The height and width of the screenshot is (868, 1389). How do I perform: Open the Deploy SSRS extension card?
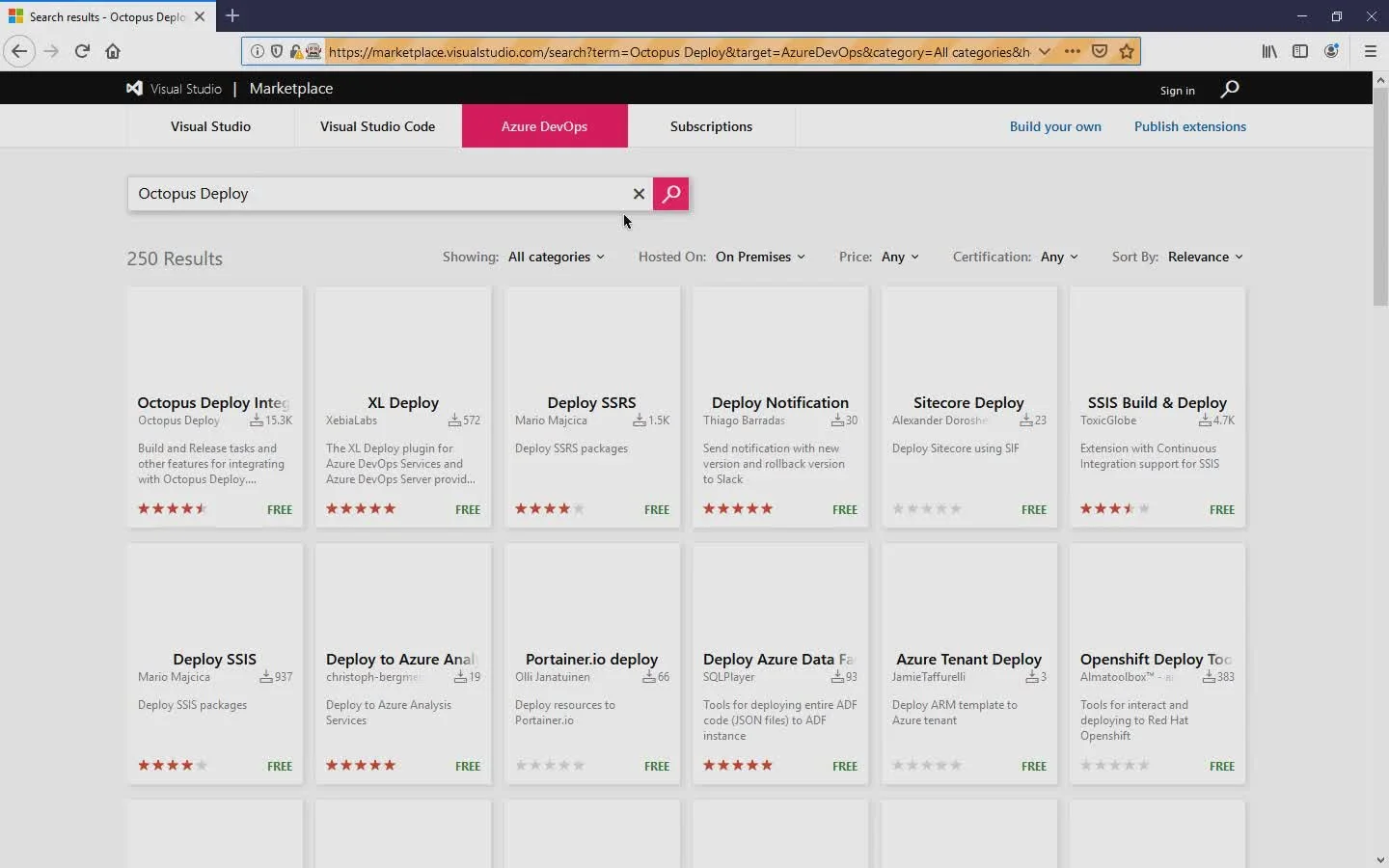point(591,407)
